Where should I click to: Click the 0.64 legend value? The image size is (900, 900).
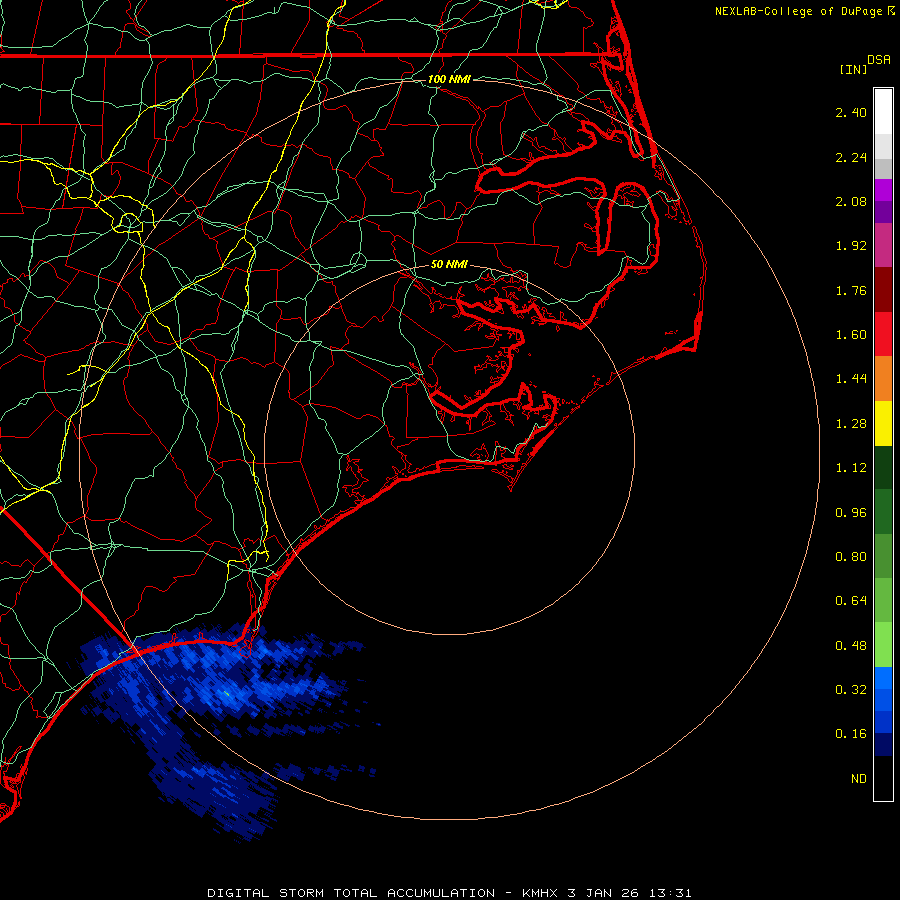851,601
